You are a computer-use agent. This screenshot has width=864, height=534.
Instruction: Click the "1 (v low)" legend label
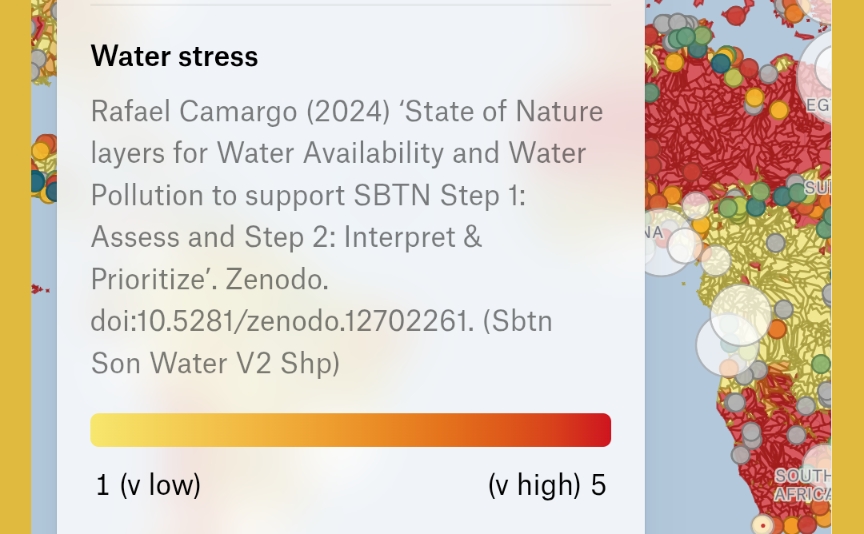point(148,486)
